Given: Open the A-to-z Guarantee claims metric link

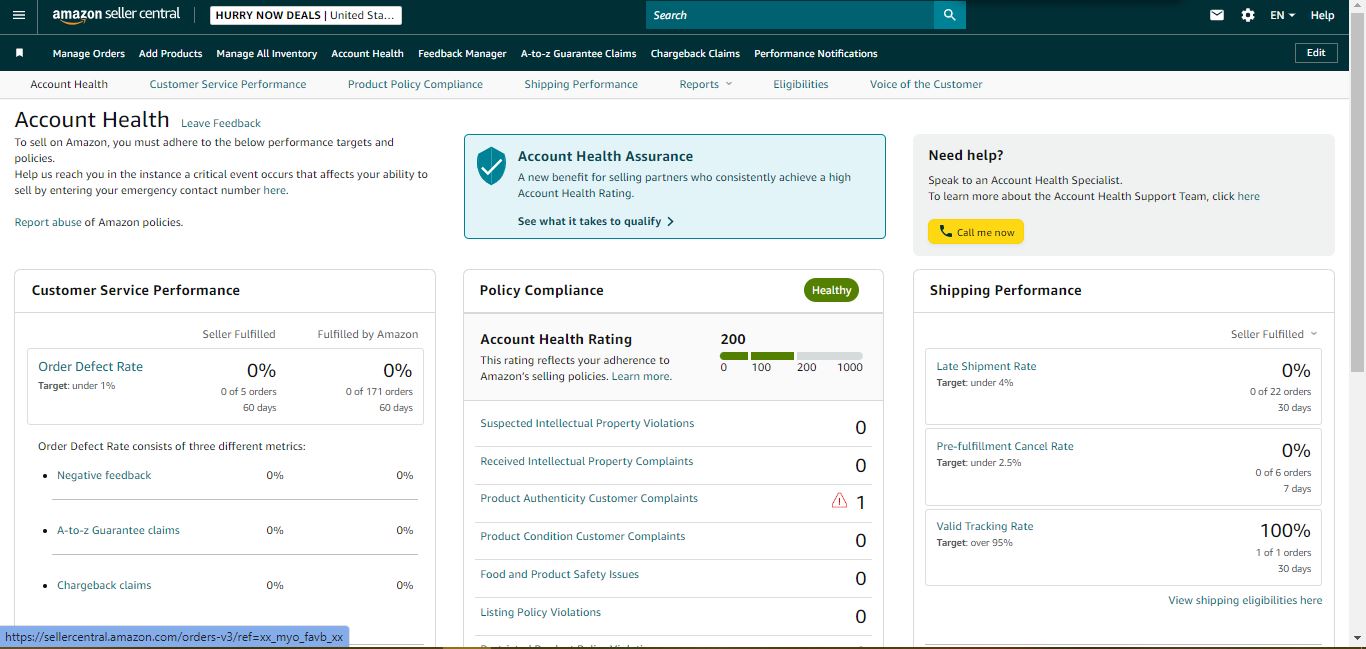Looking at the screenshot, I should click(x=118, y=530).
